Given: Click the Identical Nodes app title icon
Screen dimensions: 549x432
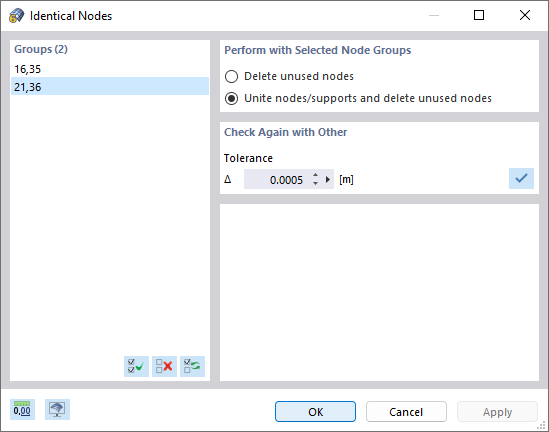Looking at the screenshot, I should coord(16,16).
